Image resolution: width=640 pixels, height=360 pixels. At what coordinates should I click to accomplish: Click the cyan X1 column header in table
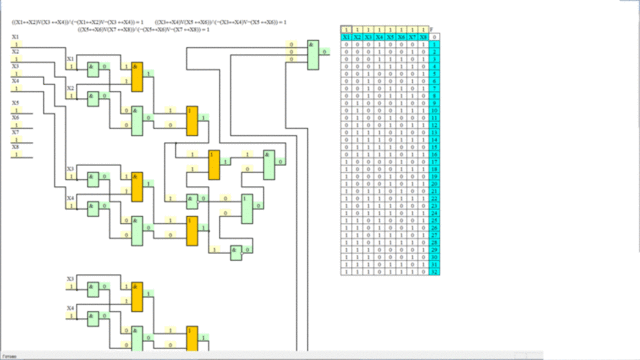(x=346, y=37)
